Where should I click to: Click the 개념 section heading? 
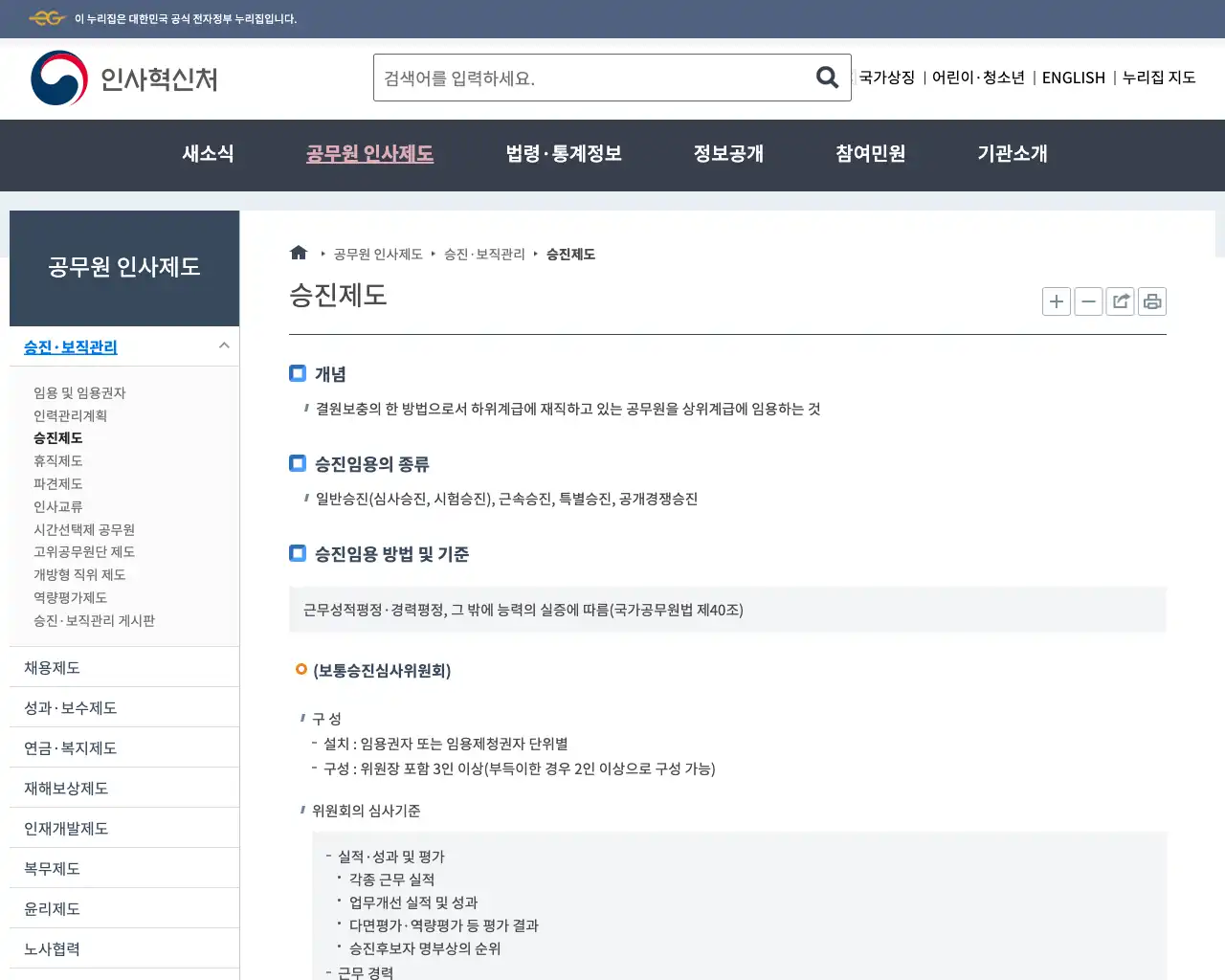[x=330, y=374]
